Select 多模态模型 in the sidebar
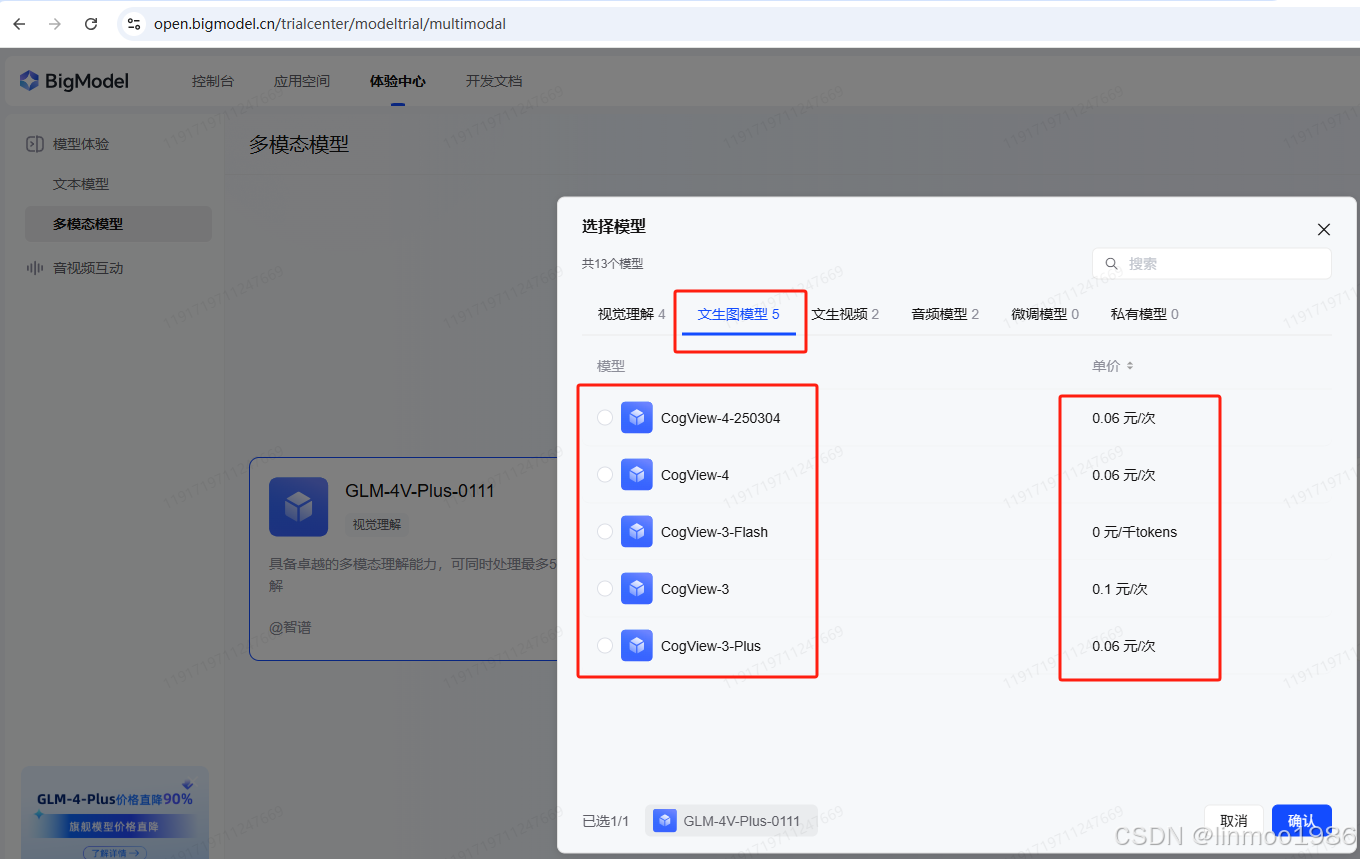This screenshot has width=1360, height=859. (x=118, y=224)
